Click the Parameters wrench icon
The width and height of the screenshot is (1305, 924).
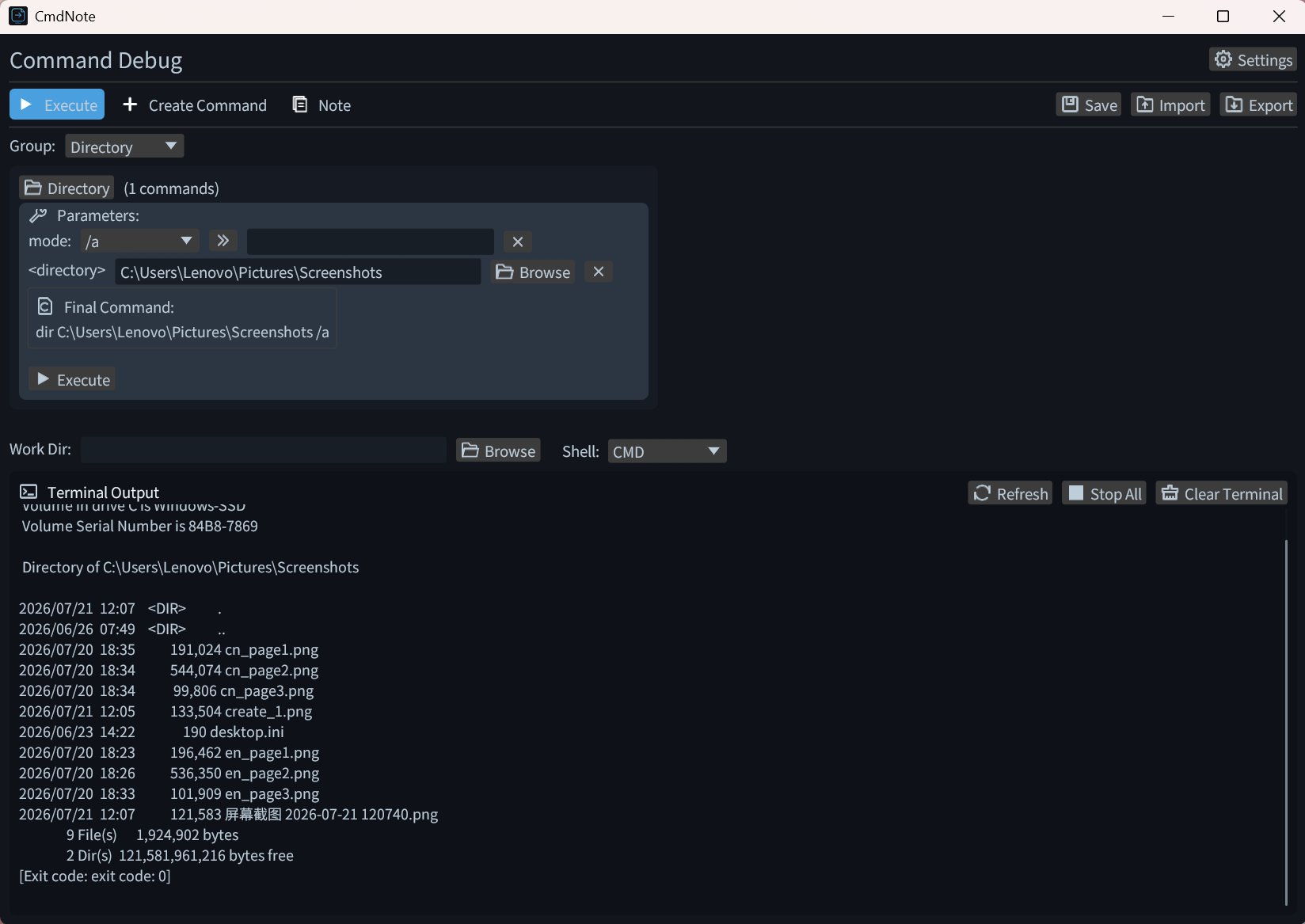point(38,215)
